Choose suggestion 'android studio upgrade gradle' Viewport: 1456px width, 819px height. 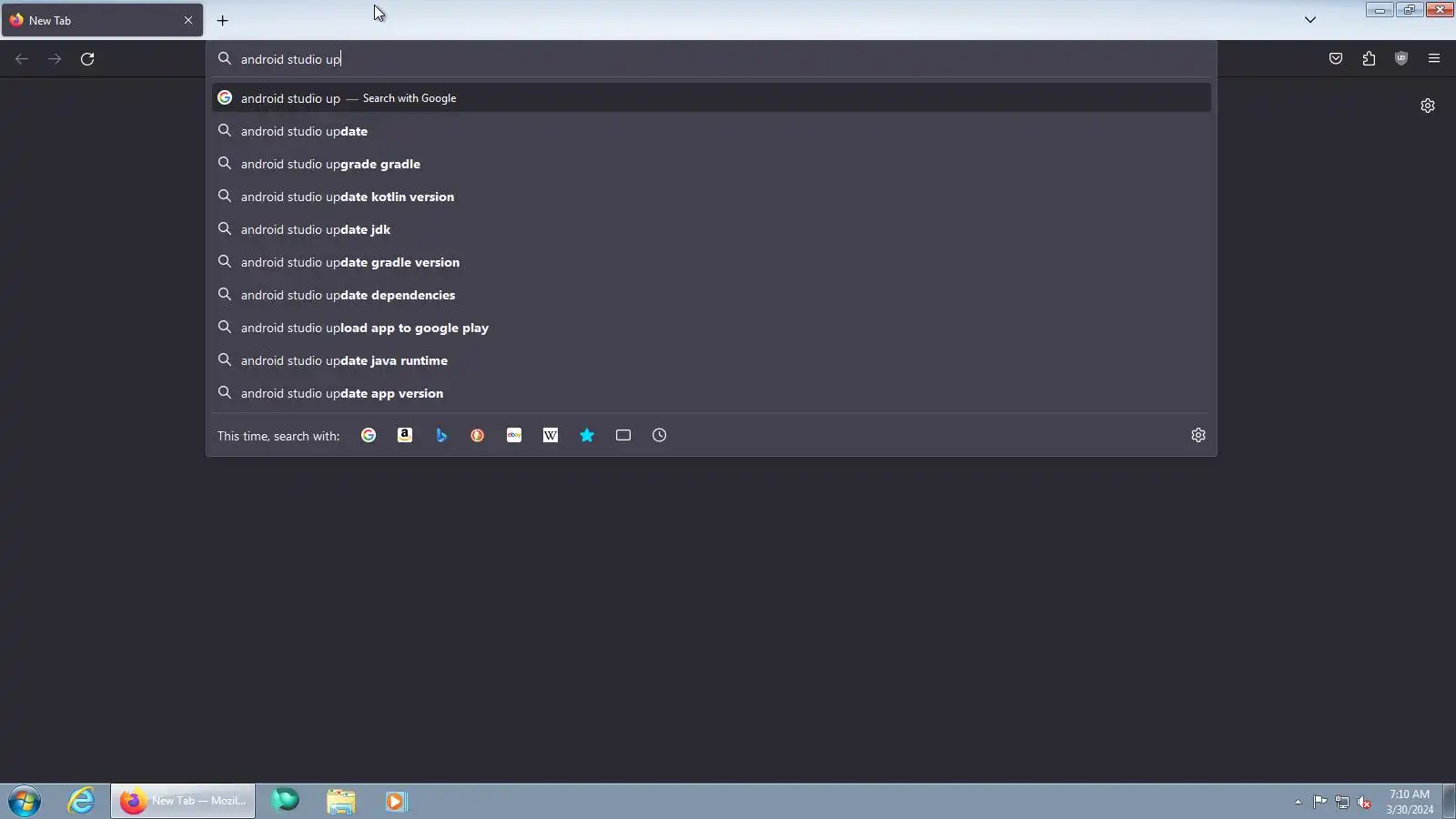pyautogui.click(x=712, y=164)
